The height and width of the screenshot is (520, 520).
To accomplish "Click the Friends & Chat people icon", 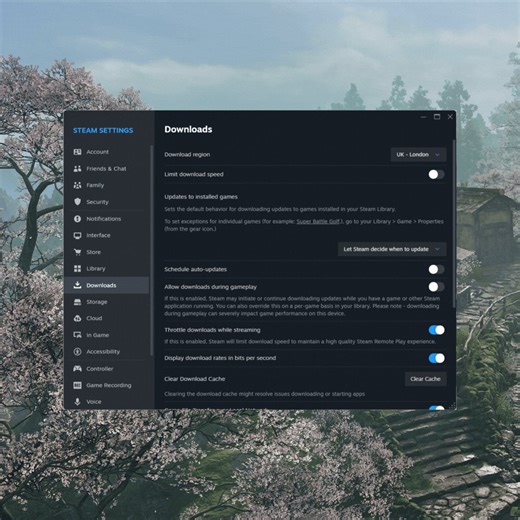I will coord(77,169).
